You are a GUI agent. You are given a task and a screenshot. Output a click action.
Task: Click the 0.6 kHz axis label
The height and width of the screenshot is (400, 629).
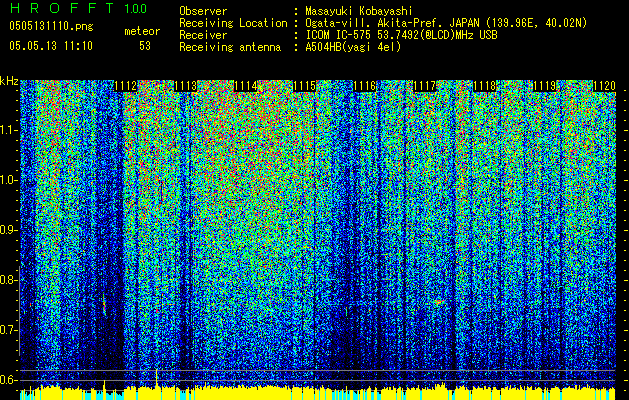click(9, 380)
